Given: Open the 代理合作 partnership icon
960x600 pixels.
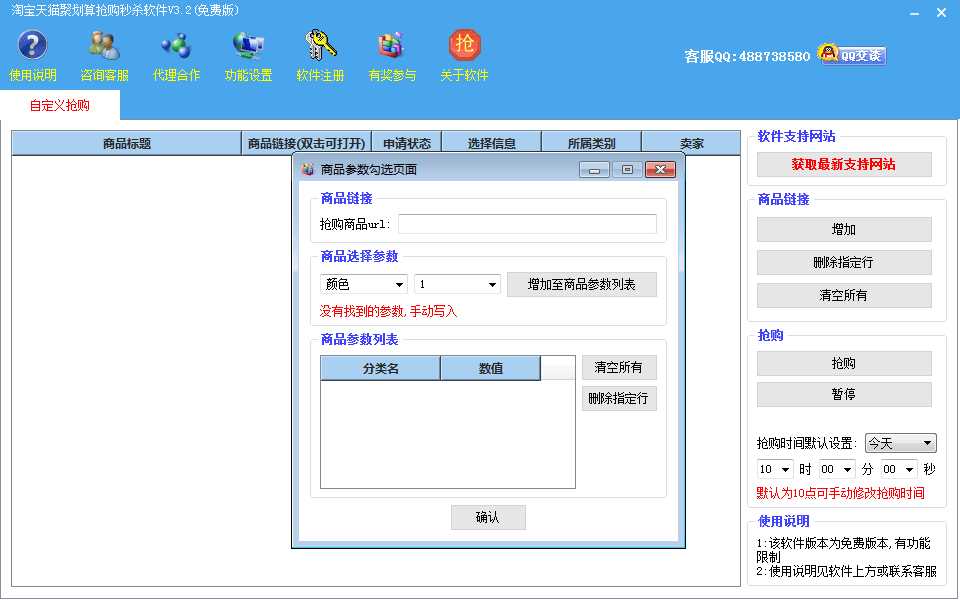Looking at the screenshot, I should 176,46.
